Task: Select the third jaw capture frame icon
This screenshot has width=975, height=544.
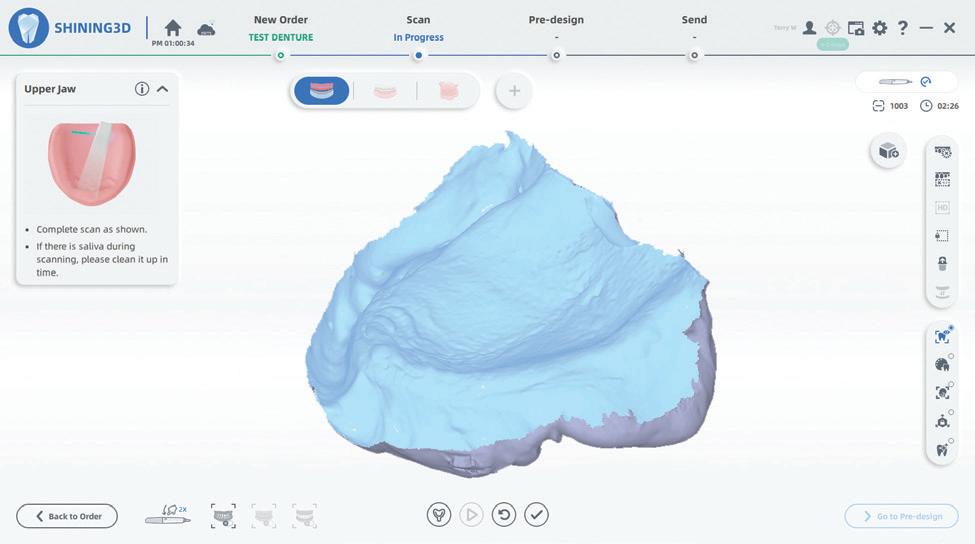Action: (305, 516)
